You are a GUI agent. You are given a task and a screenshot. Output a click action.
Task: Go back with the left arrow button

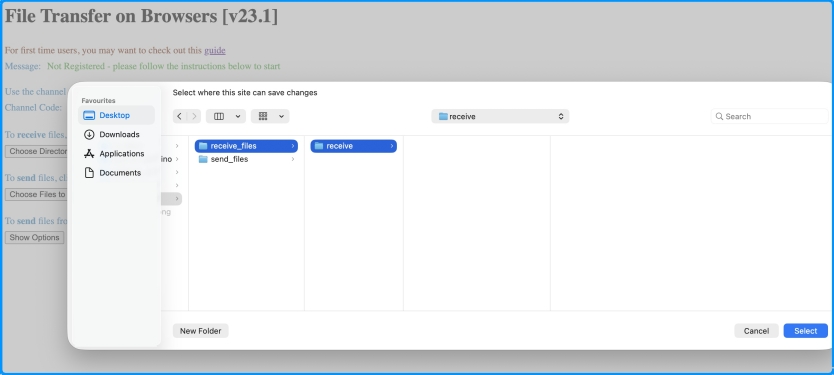180,116
